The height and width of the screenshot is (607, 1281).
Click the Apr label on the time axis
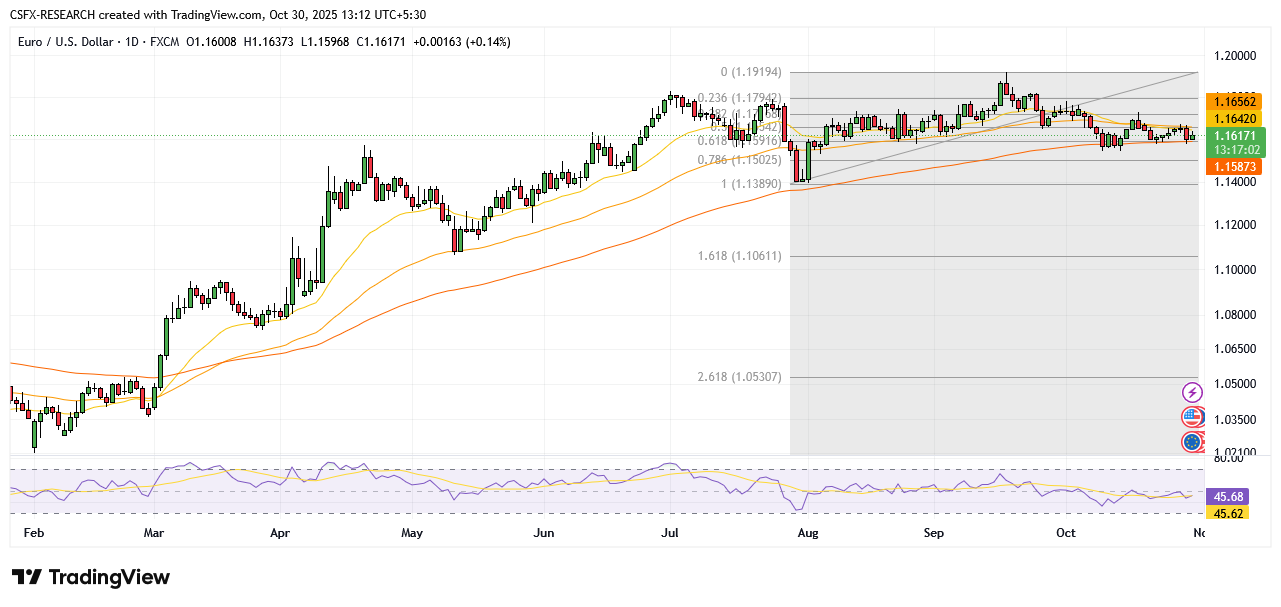pos(281,534)
